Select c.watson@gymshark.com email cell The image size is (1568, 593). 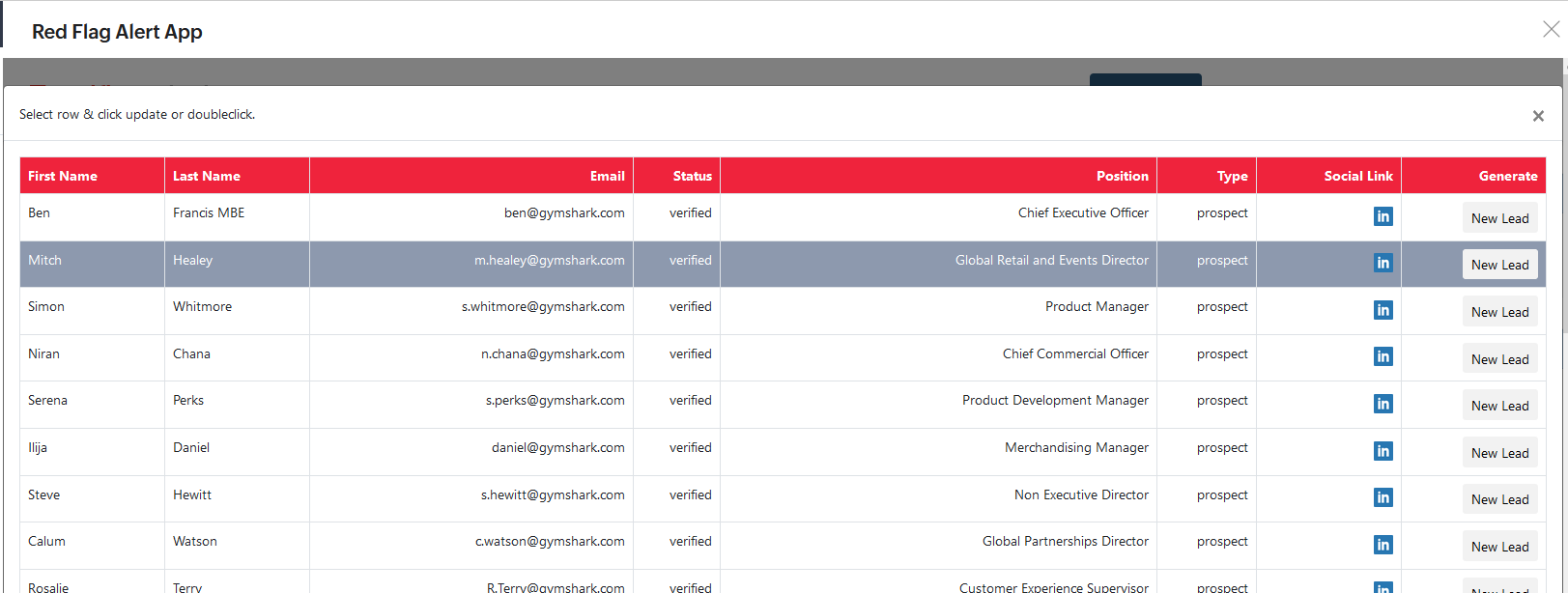pos(471,546)
